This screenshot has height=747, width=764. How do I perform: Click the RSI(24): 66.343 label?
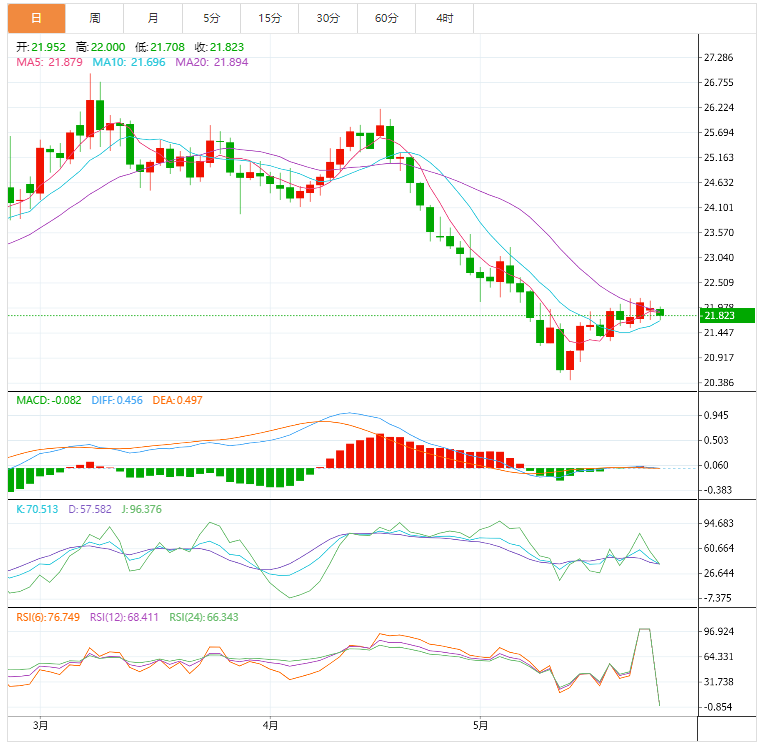click(204, 618)
